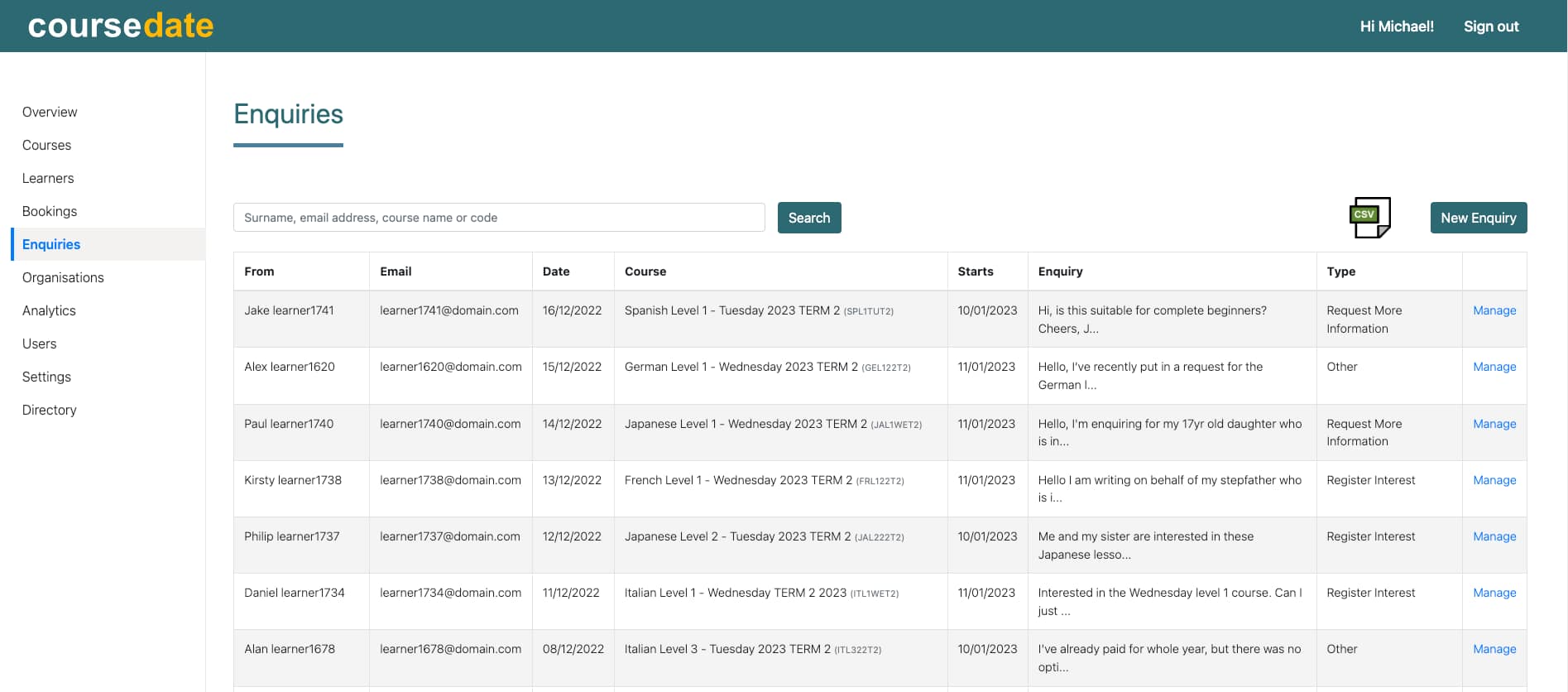The height and width of the screenshot is (692, 1568).
Task: Open the Directory section
Action: 50,410
